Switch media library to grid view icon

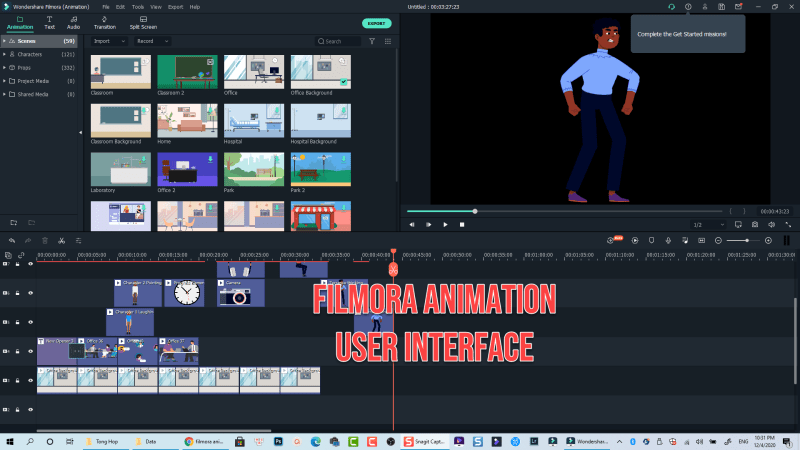point(387,41)
